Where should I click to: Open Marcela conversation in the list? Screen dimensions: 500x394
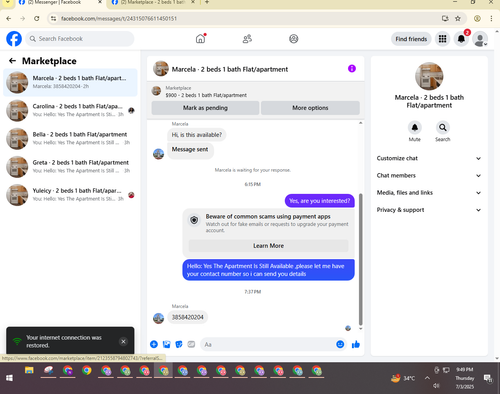click(x=70, y=82)
